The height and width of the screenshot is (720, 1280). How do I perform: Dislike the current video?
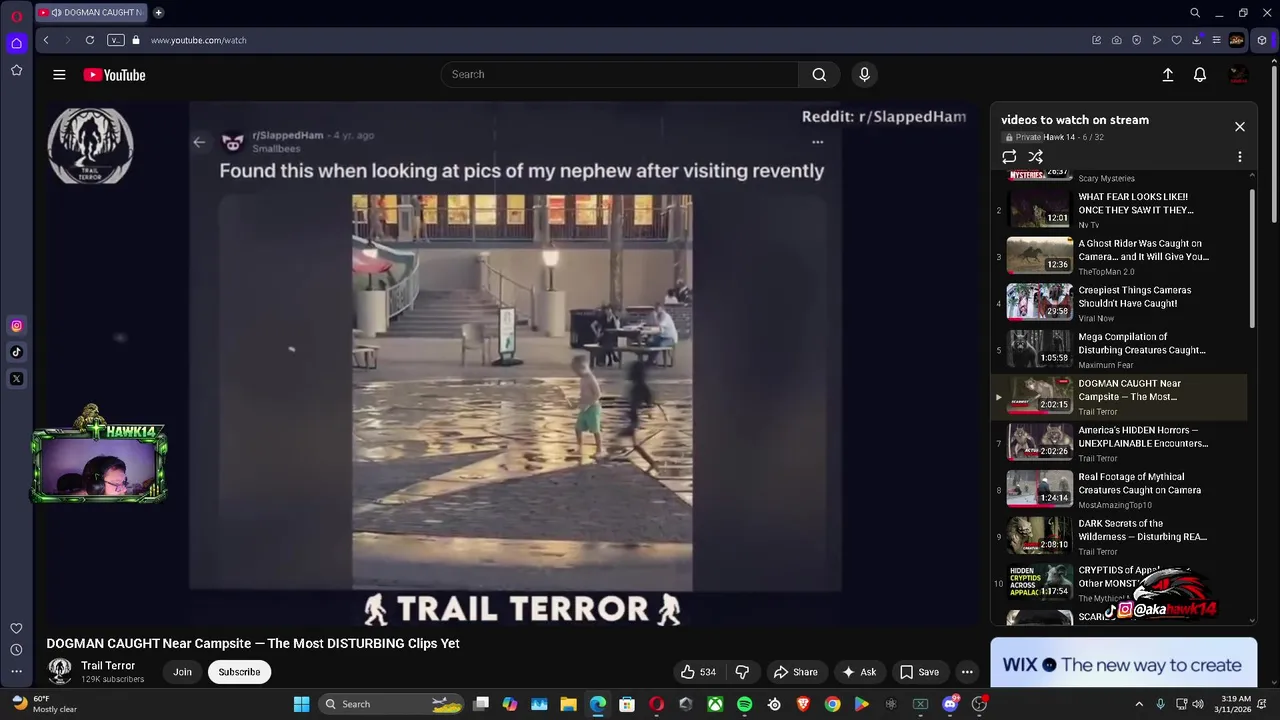[x=742, y=672]
